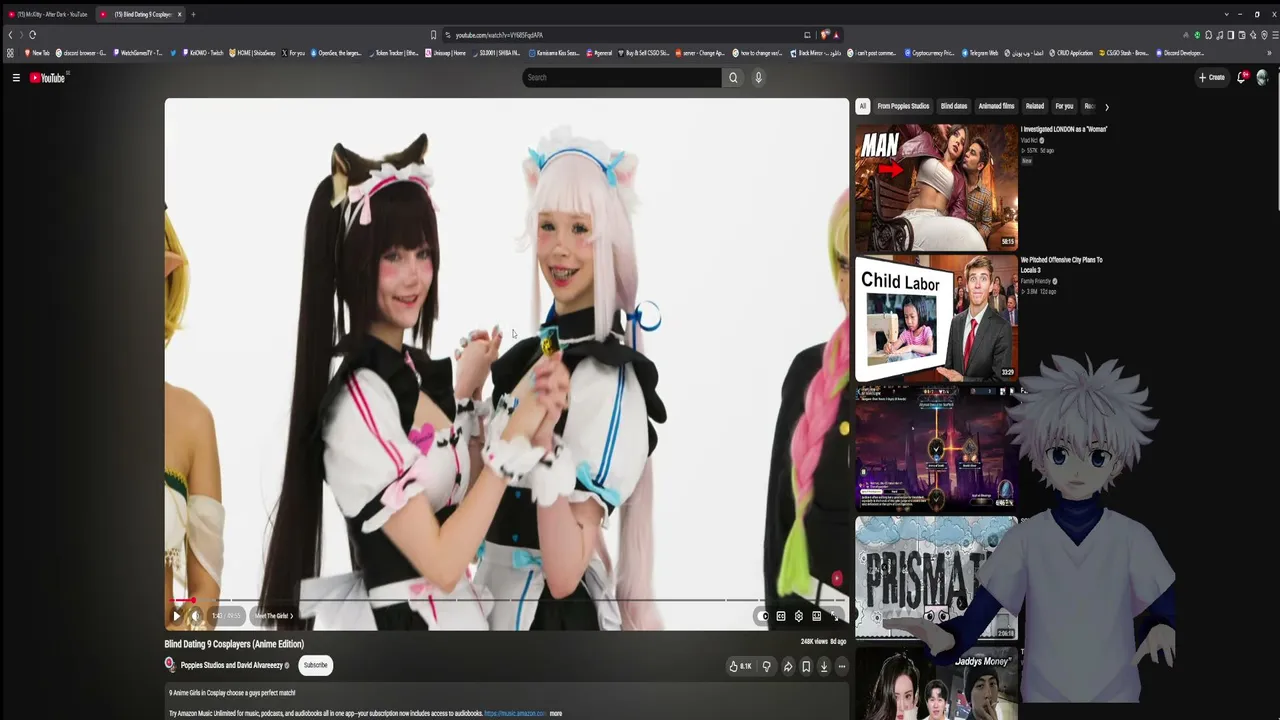Expand the description with 'more'

556,713
